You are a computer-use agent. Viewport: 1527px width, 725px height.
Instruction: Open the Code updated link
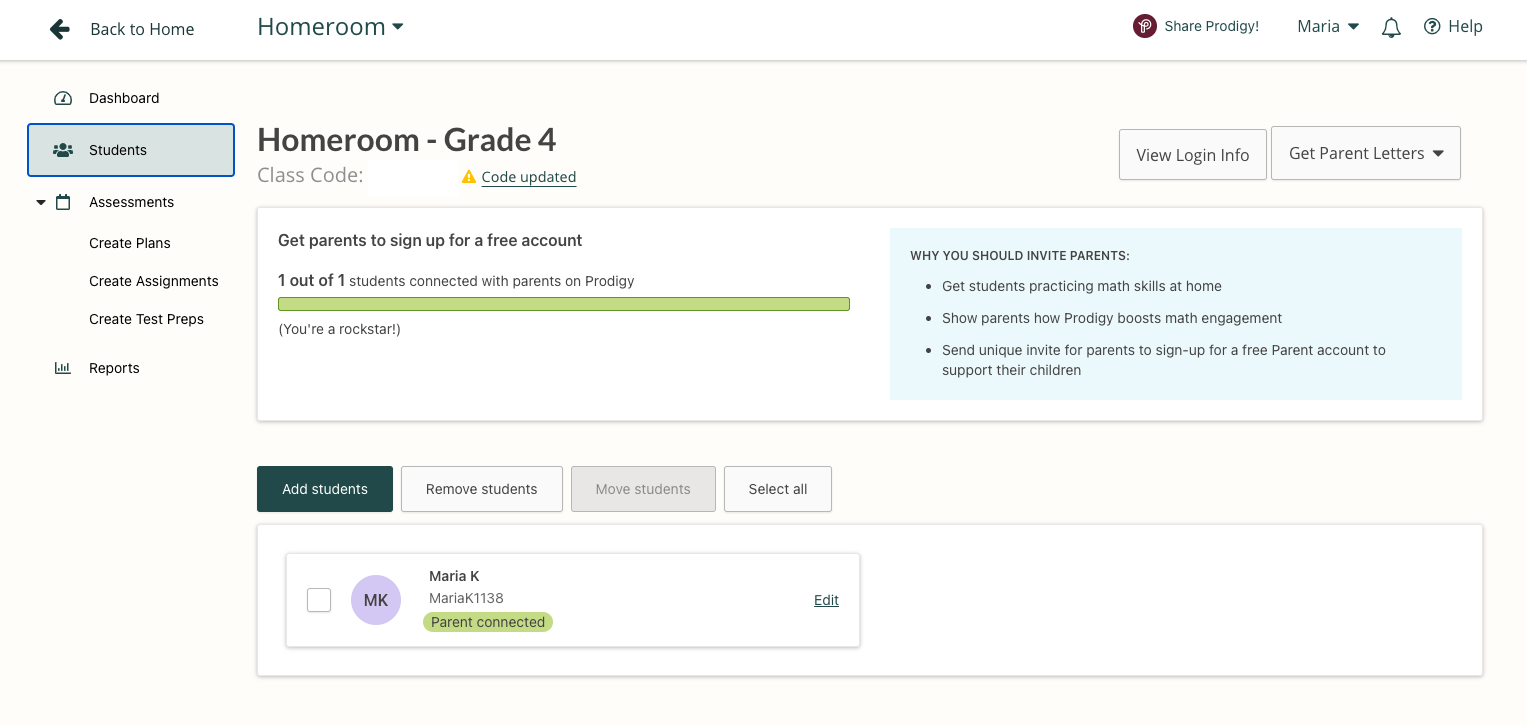click(528, 177)
